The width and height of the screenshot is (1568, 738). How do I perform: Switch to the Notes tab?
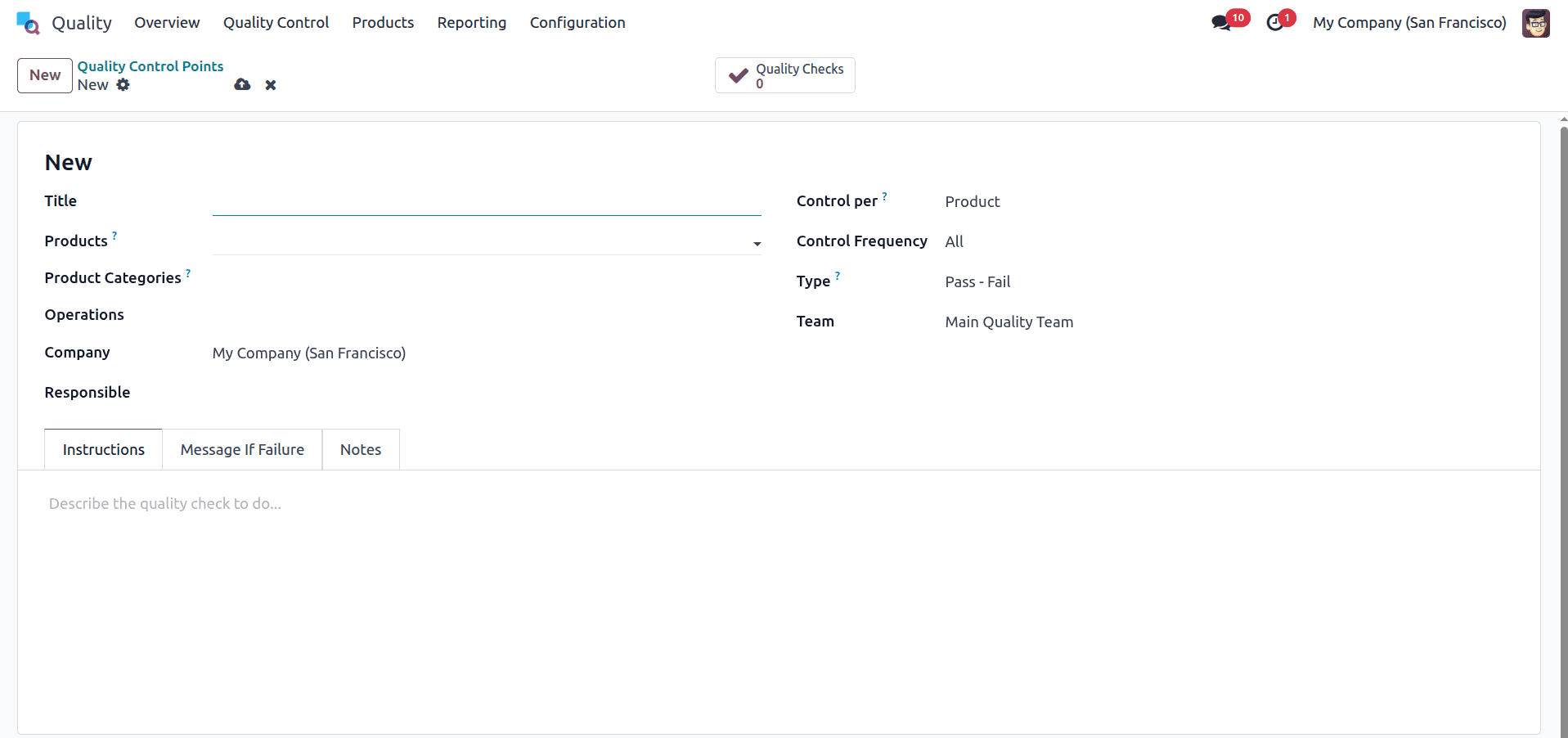pyautogui.click(x=361, y=449)
